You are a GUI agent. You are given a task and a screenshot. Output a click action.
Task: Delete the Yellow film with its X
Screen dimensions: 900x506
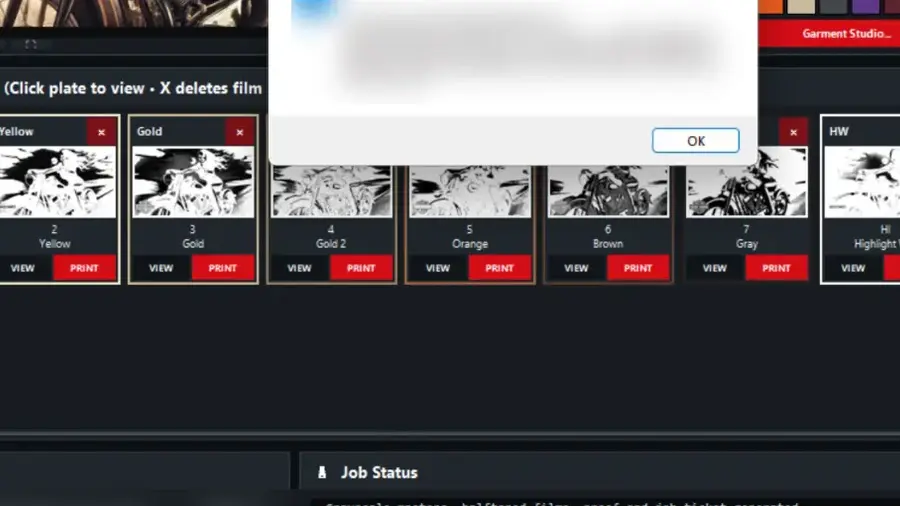click(x=101, y=132)
